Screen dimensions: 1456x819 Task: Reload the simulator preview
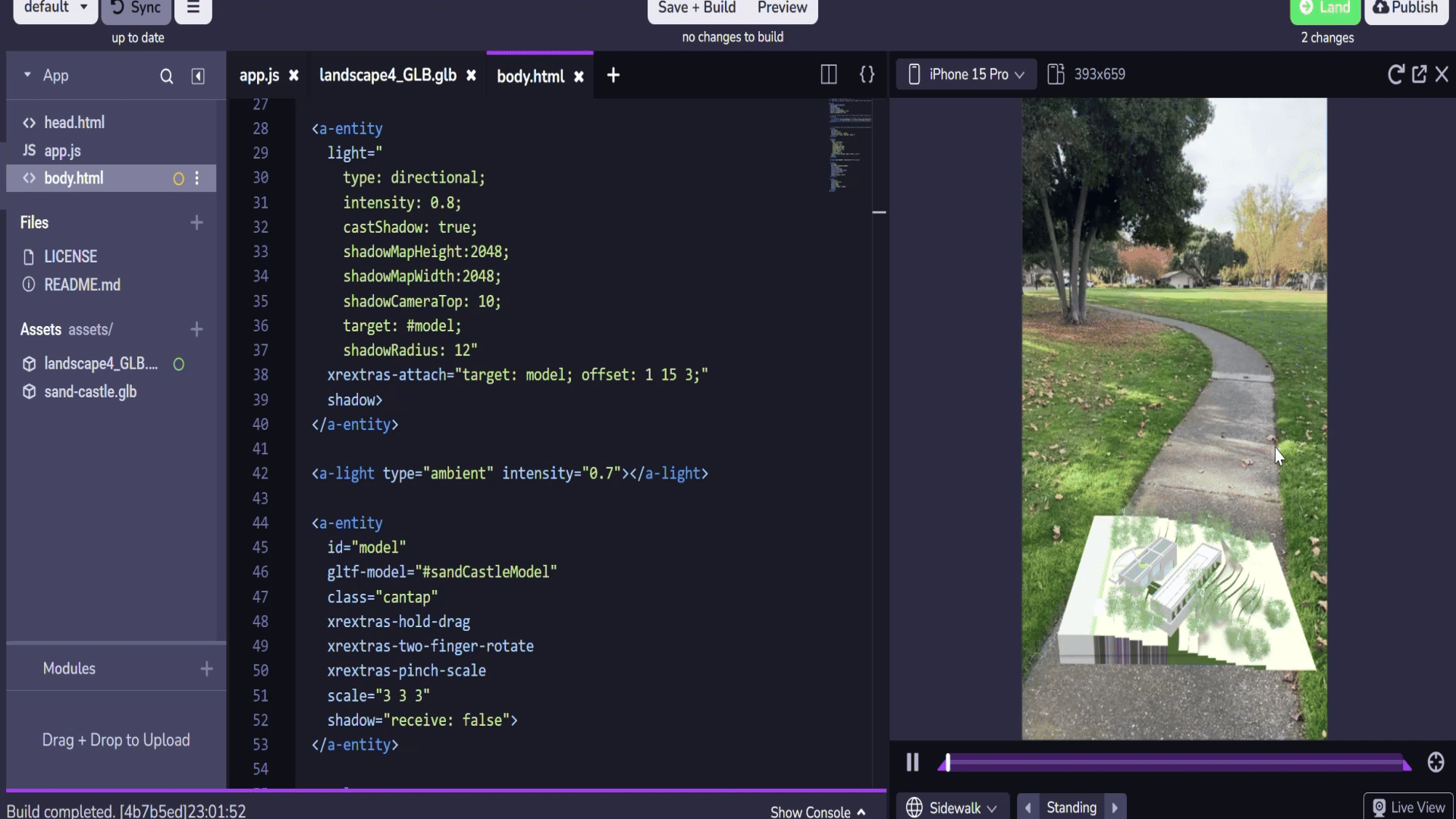tap(1395, 74)
